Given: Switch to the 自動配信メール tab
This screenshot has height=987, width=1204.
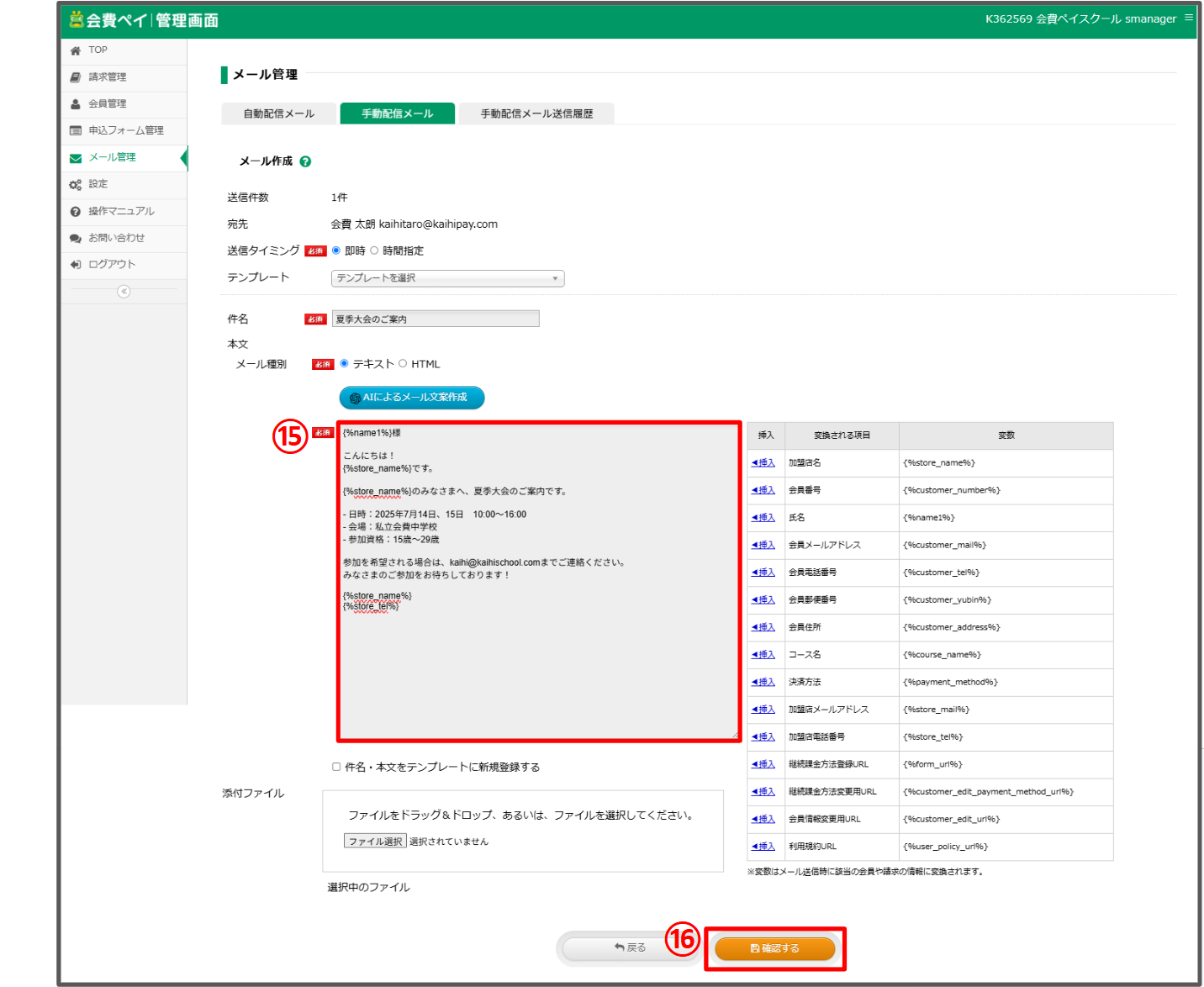Looking at the screenshot, I should [278, 113].
